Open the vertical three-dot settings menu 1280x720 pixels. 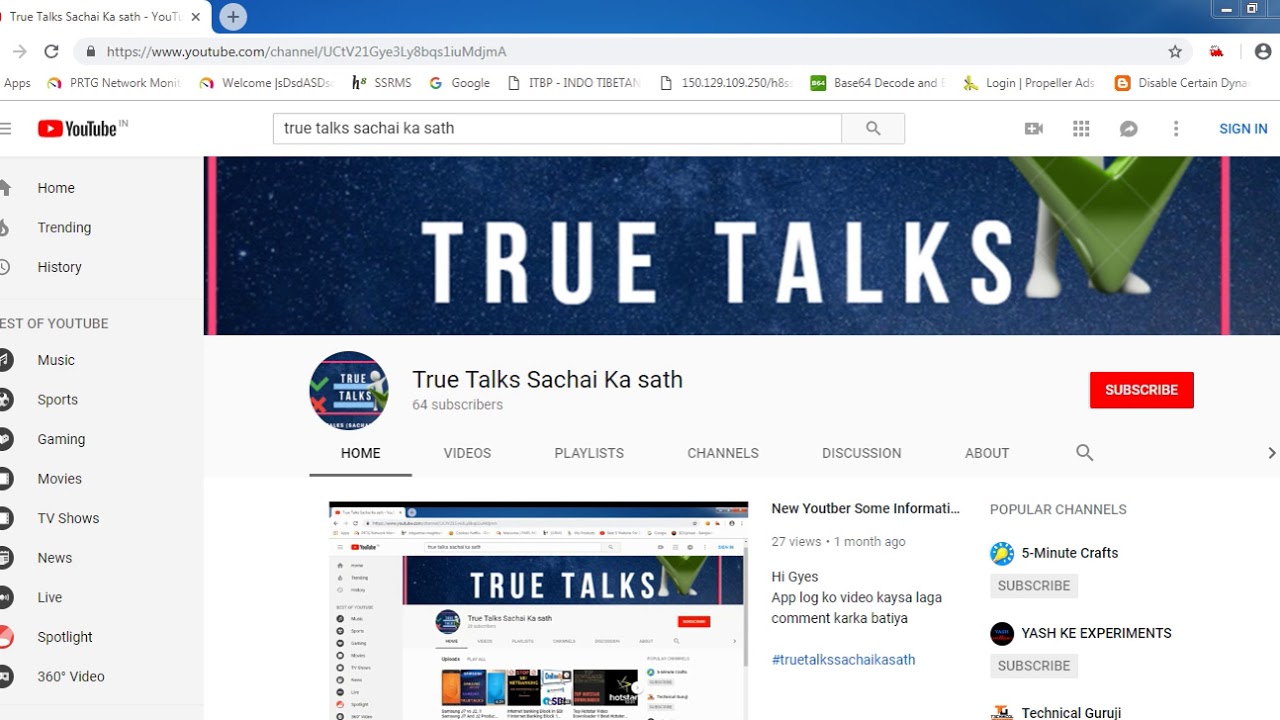pos(1176,129)
